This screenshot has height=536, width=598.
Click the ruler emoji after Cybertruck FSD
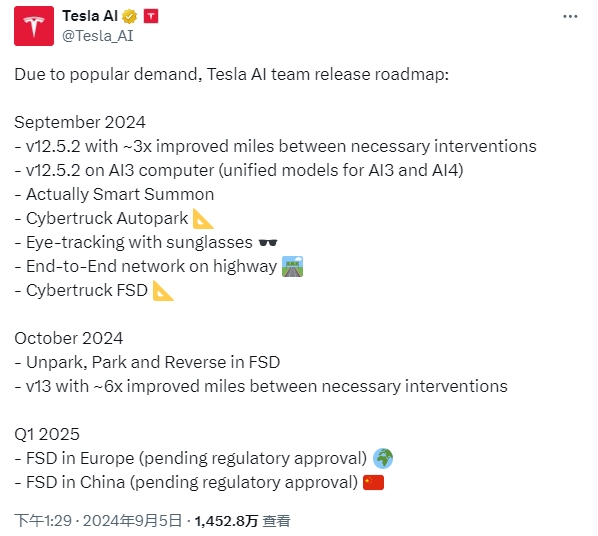(x=163, y=290)
